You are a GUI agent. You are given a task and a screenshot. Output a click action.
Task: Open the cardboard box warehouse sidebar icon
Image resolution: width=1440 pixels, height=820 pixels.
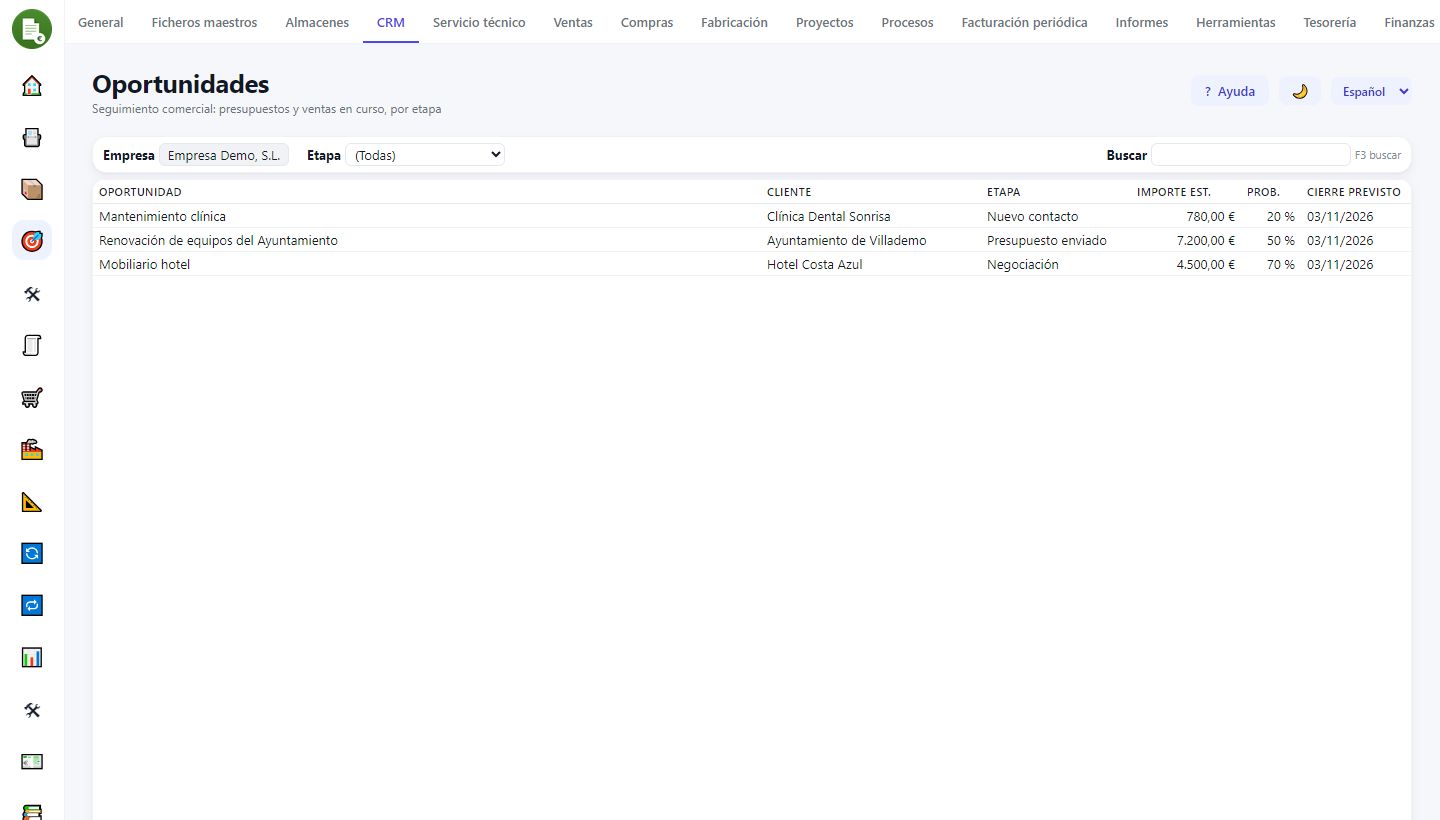pos(32,189)
